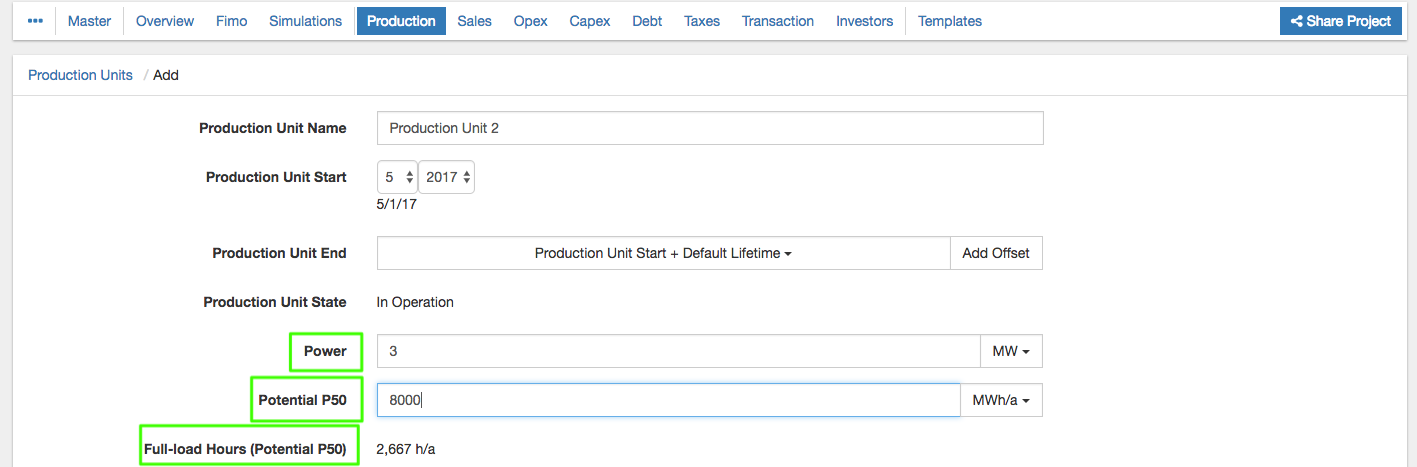Open the Templates tab
1417x467 pixels.
point(949,21)
